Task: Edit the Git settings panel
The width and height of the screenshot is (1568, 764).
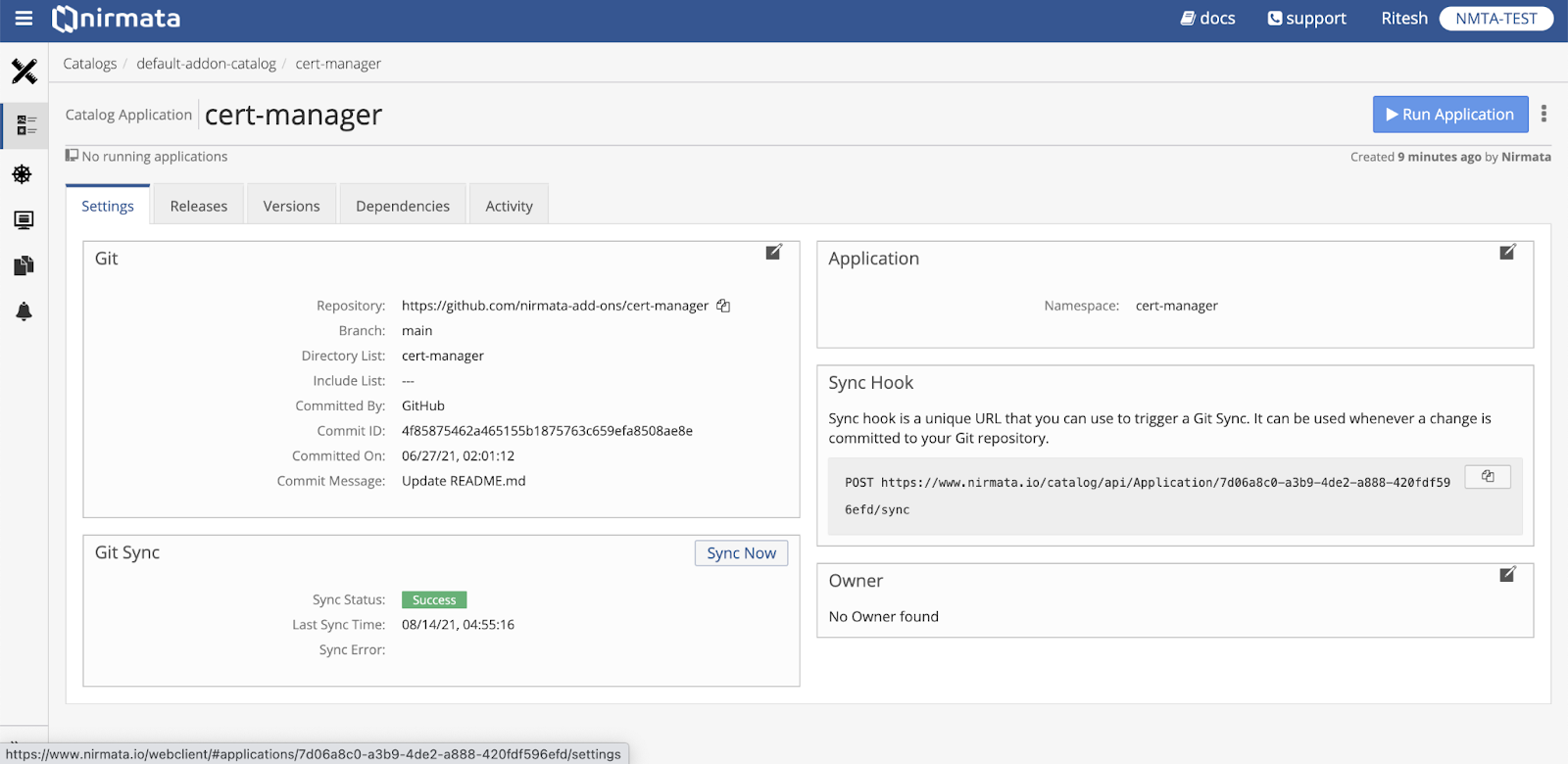Action: 774,253
